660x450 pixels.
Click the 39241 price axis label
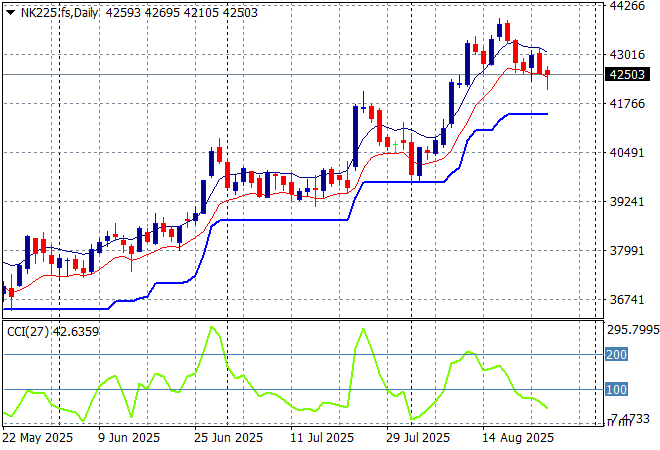pos(626,202)
